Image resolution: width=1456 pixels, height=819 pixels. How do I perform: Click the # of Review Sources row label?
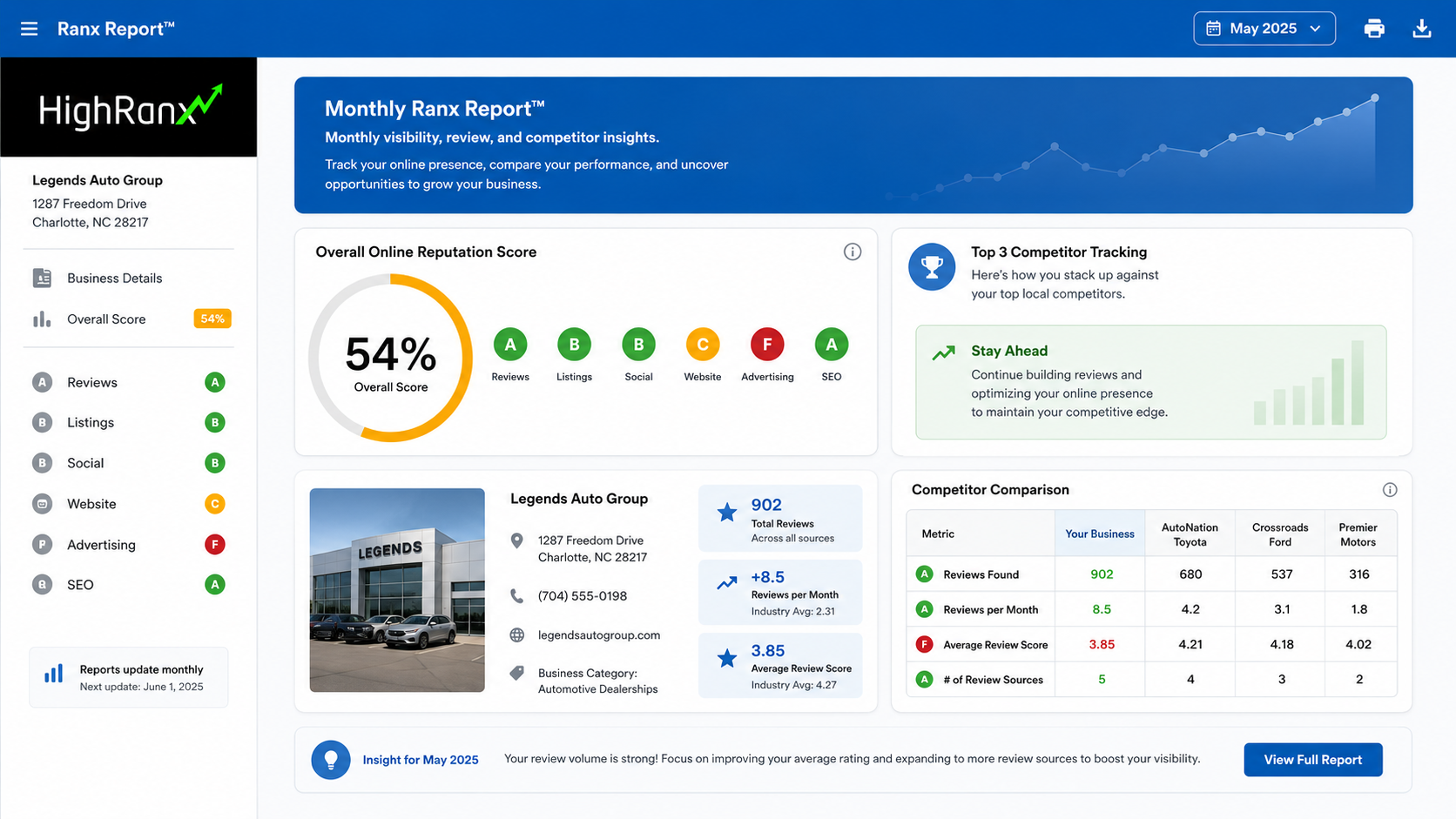[993, 680]
